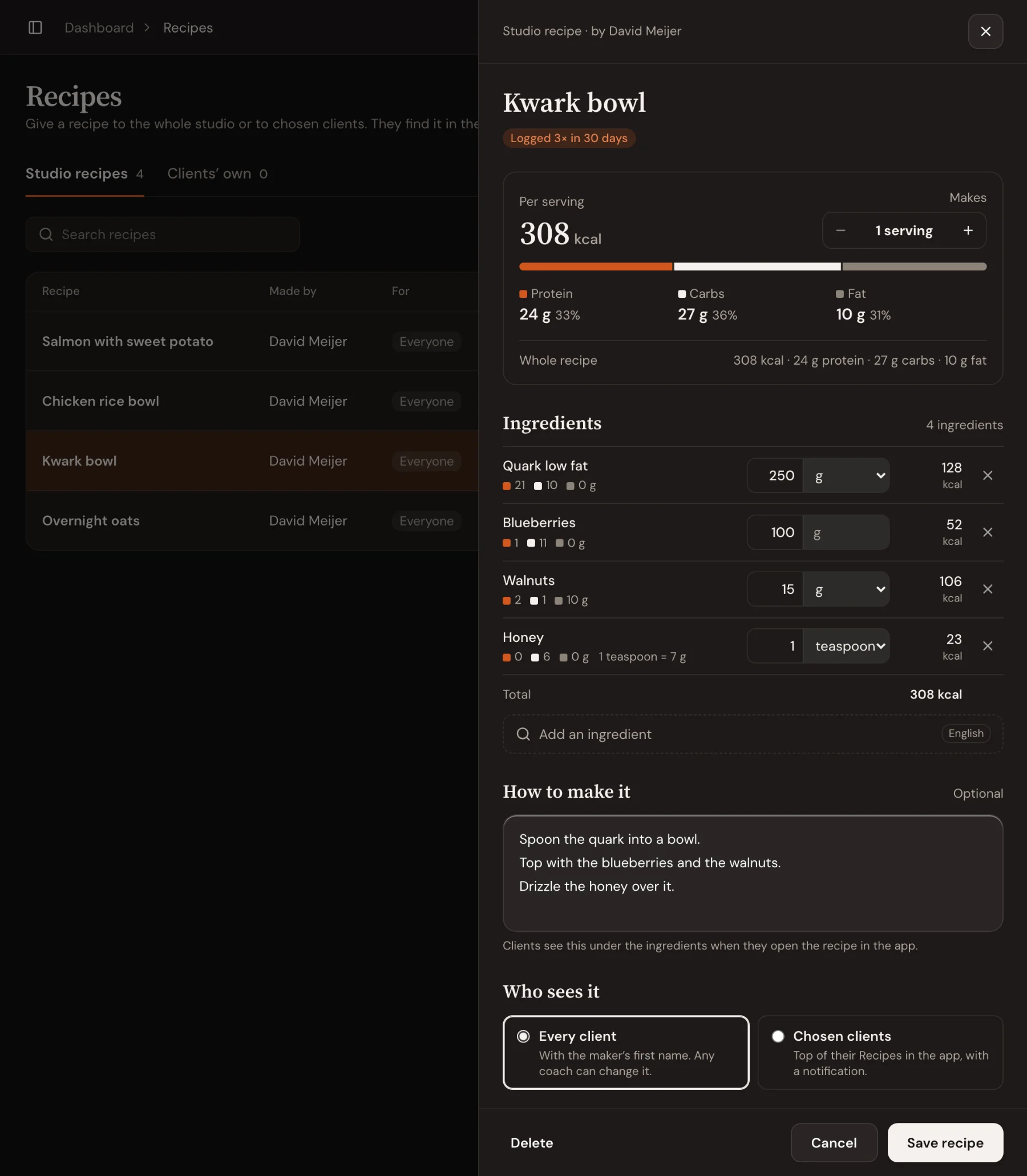
Task: Click the Save recipe button
Action: coord(944,1142)
